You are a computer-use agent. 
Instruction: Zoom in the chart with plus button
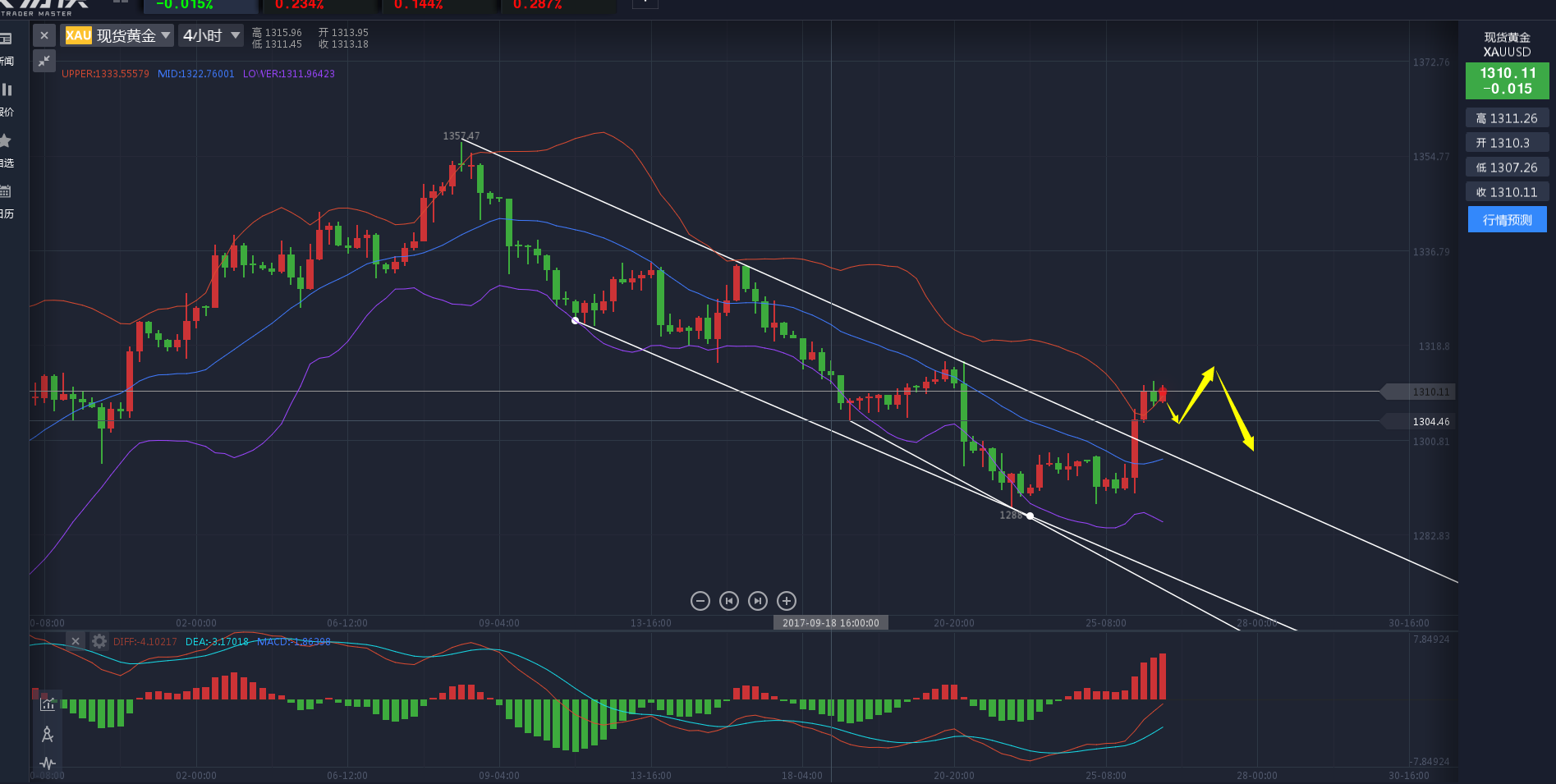[x=786, y=601]
